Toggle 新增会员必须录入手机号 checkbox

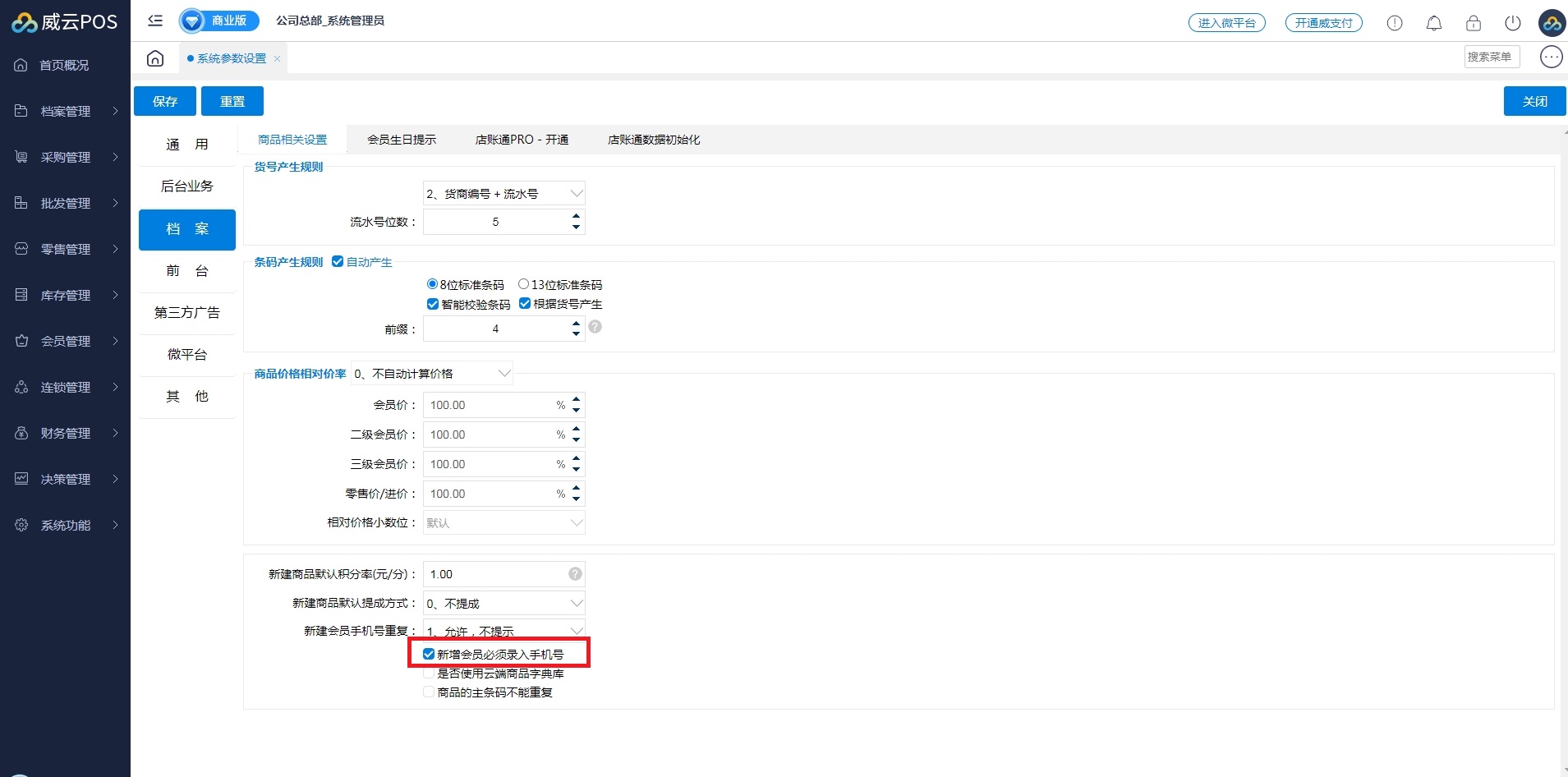[x=429, y=655]
